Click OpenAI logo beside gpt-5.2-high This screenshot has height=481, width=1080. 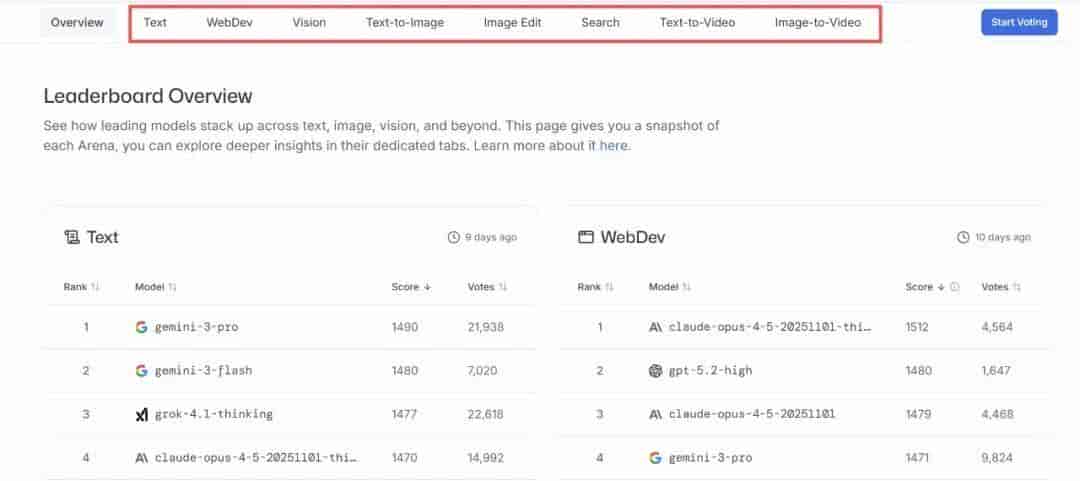(x=655, y=371)
